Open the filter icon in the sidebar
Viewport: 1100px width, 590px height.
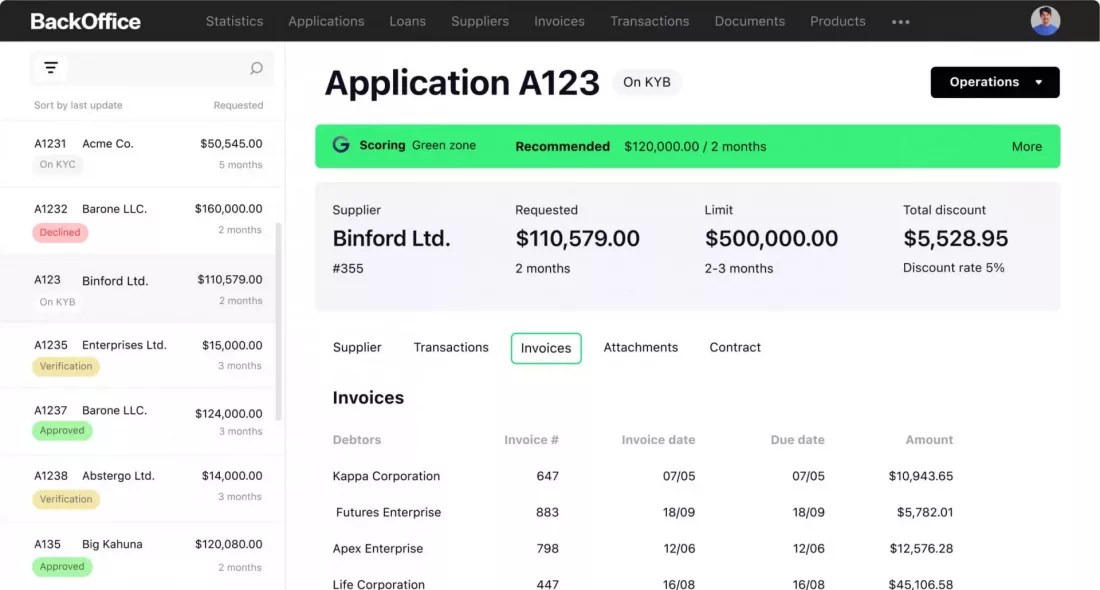tap(50, 67)
